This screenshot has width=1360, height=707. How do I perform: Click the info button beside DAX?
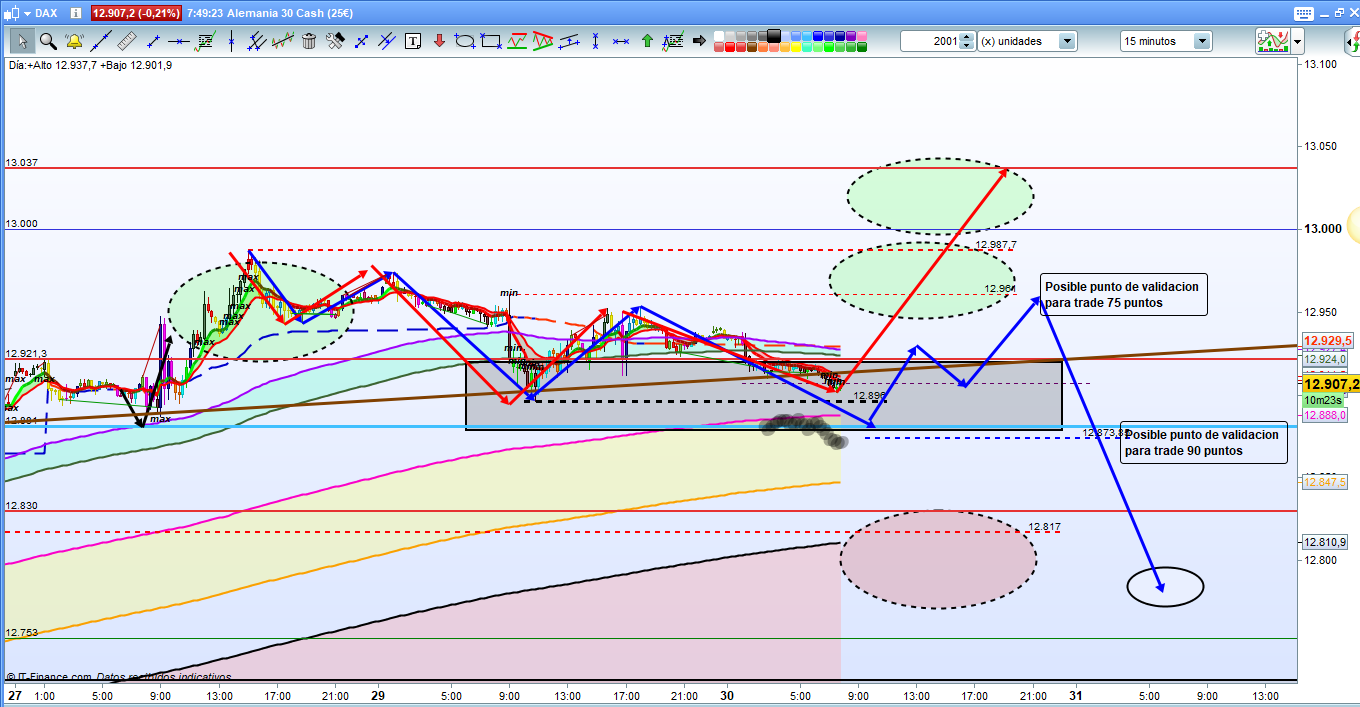(x=74, y=13)
